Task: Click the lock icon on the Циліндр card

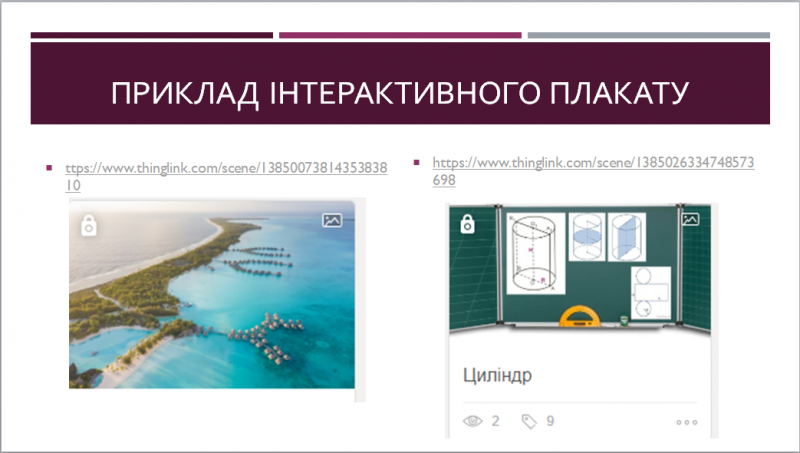Action: point(467,224)
